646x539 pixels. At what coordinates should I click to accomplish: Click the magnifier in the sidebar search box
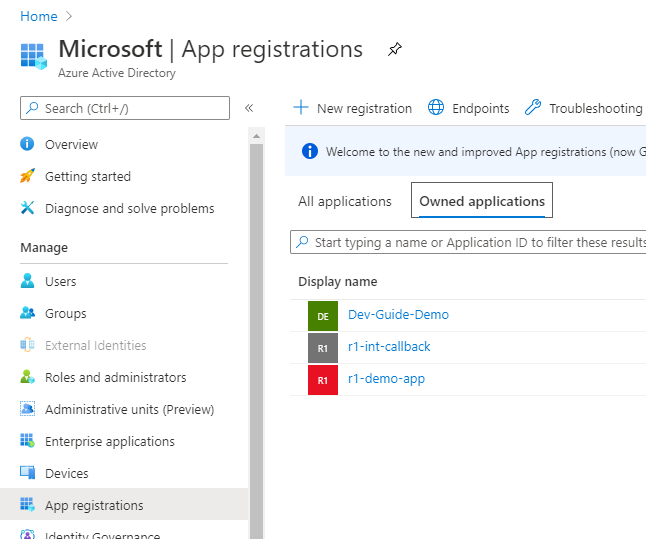point(32,108)
